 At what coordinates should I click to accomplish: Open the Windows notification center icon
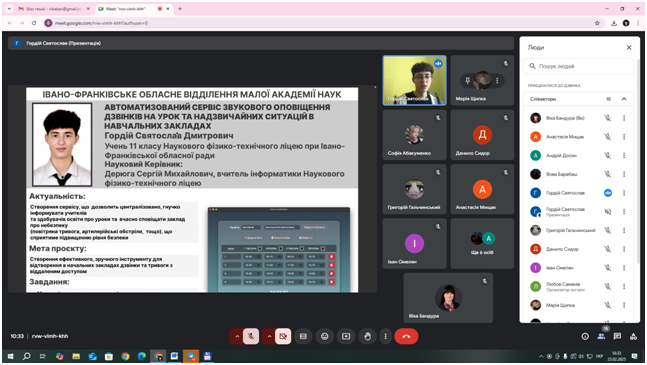click(634, 356)
